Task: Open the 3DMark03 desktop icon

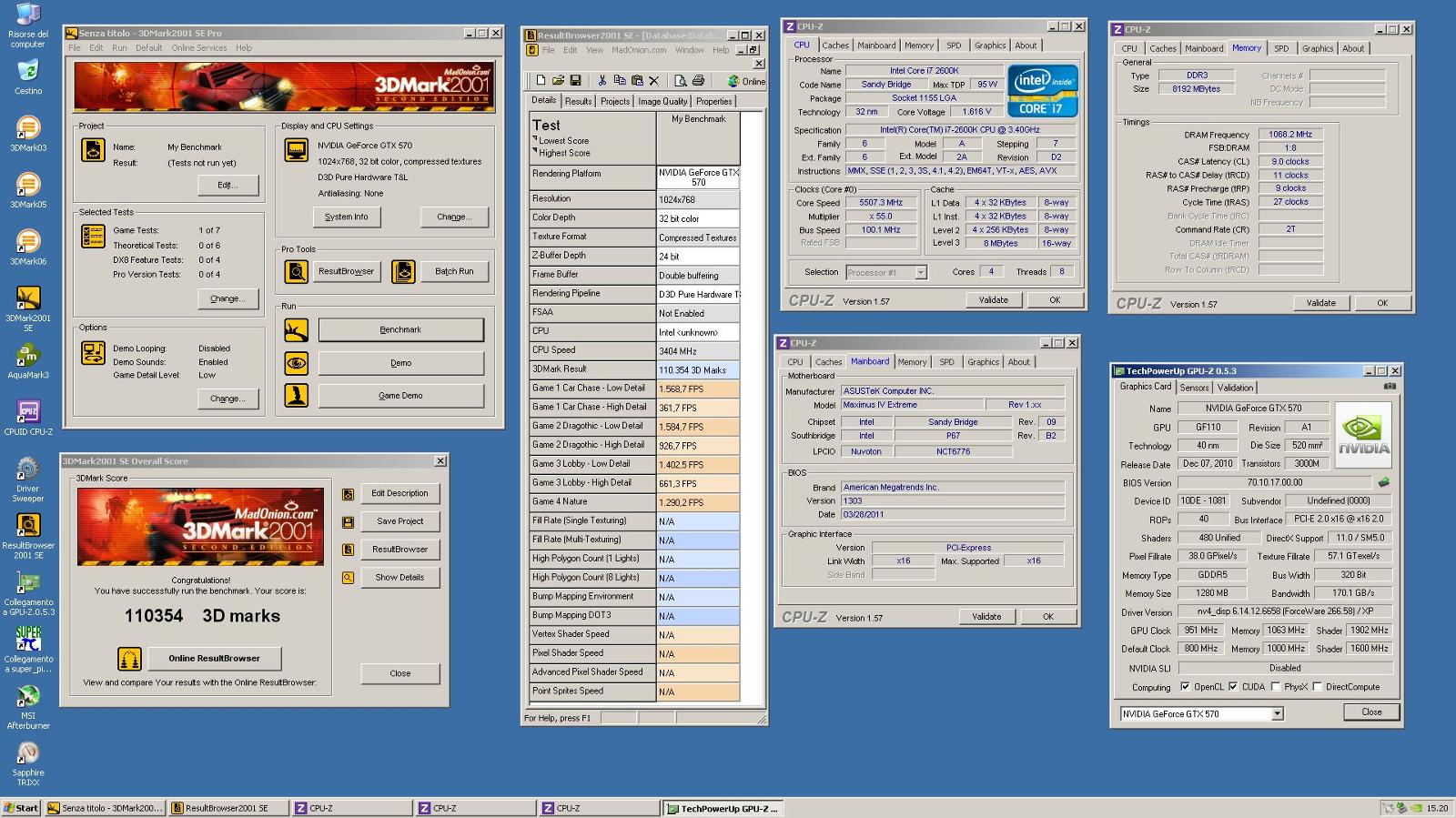Action: pyautogui.click(x=28, y=133)
